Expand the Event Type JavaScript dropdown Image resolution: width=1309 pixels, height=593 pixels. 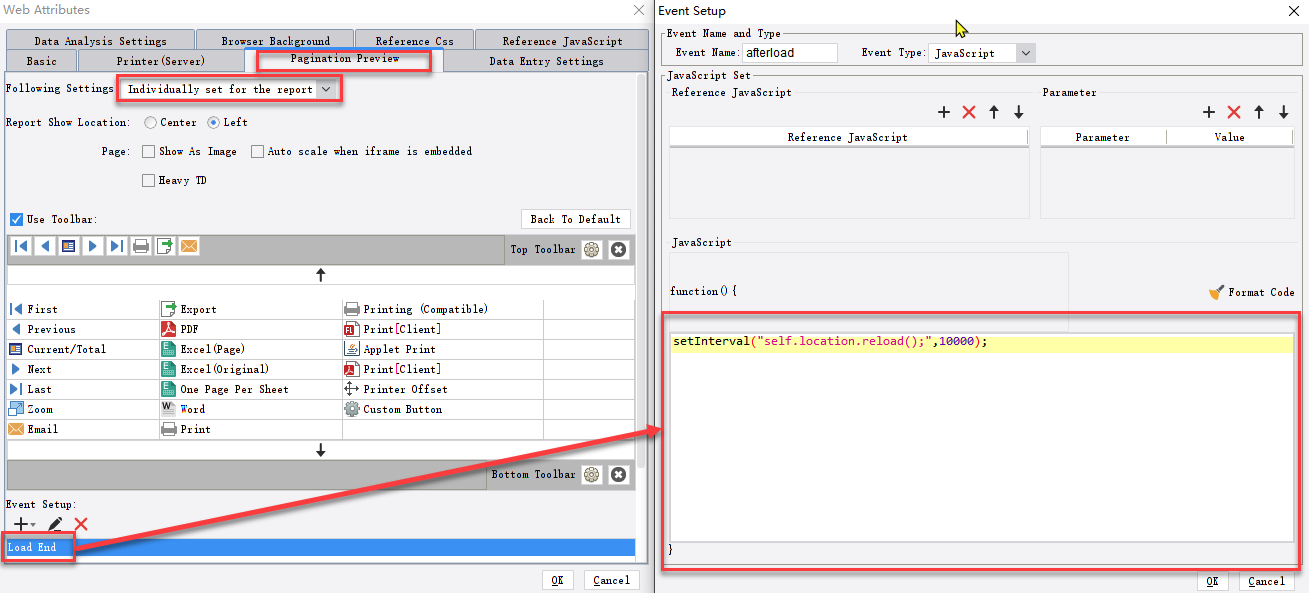tap(982, 53)
